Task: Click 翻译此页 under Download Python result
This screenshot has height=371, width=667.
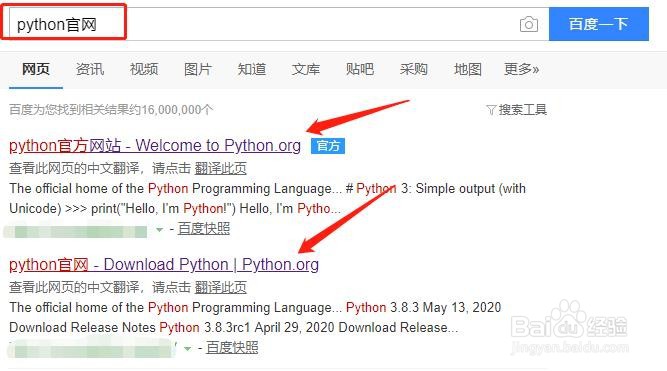Action: [220, 288]
